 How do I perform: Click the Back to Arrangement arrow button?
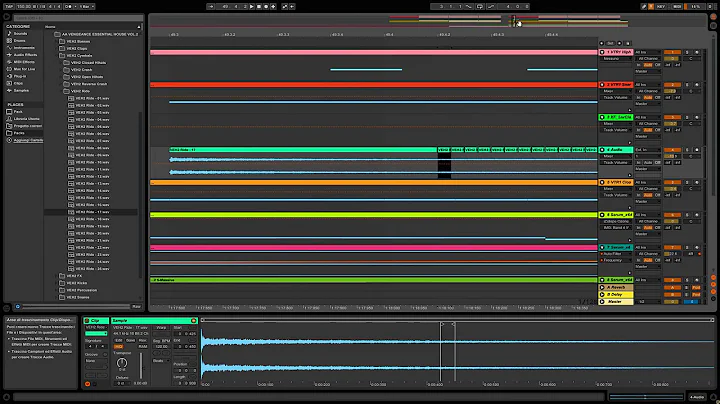coord(292,6)
